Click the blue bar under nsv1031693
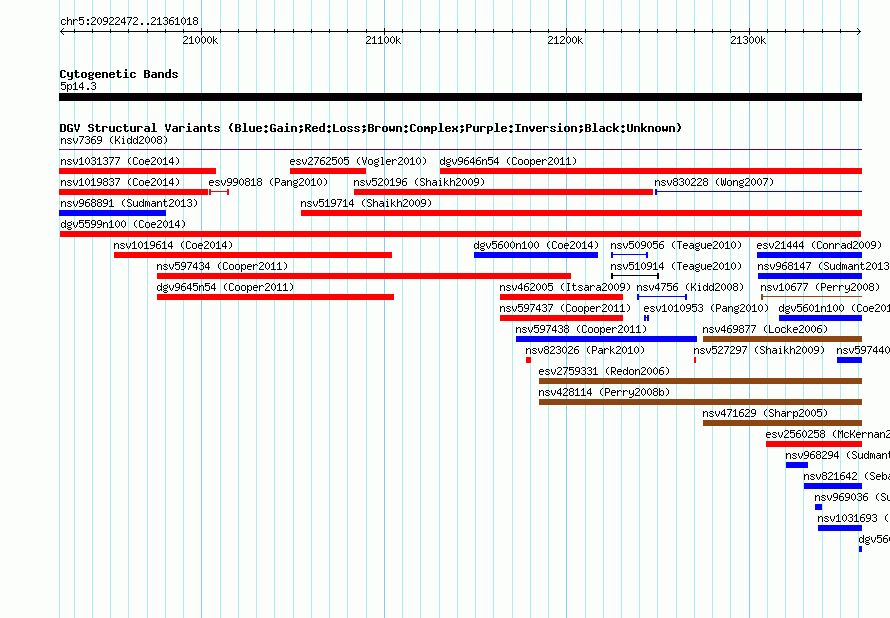The width and height of the screenshot is (890, 618). (x=840, y=528)
